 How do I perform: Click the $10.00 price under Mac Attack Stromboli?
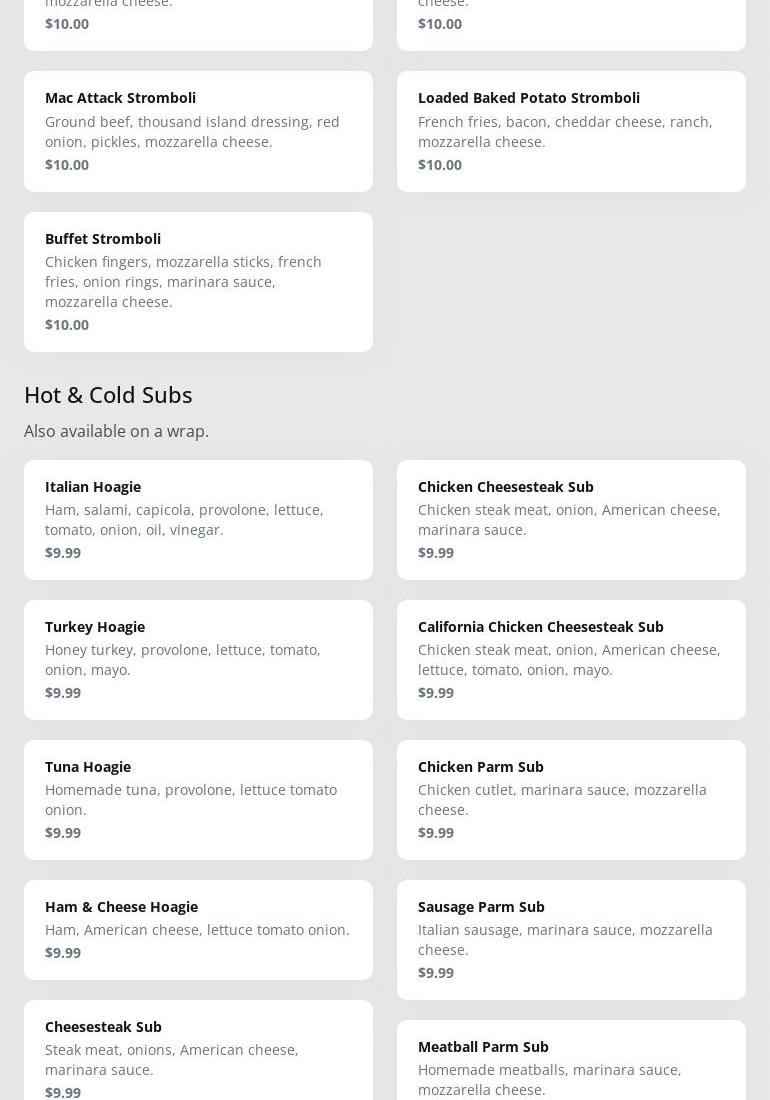tap(67, 164)
